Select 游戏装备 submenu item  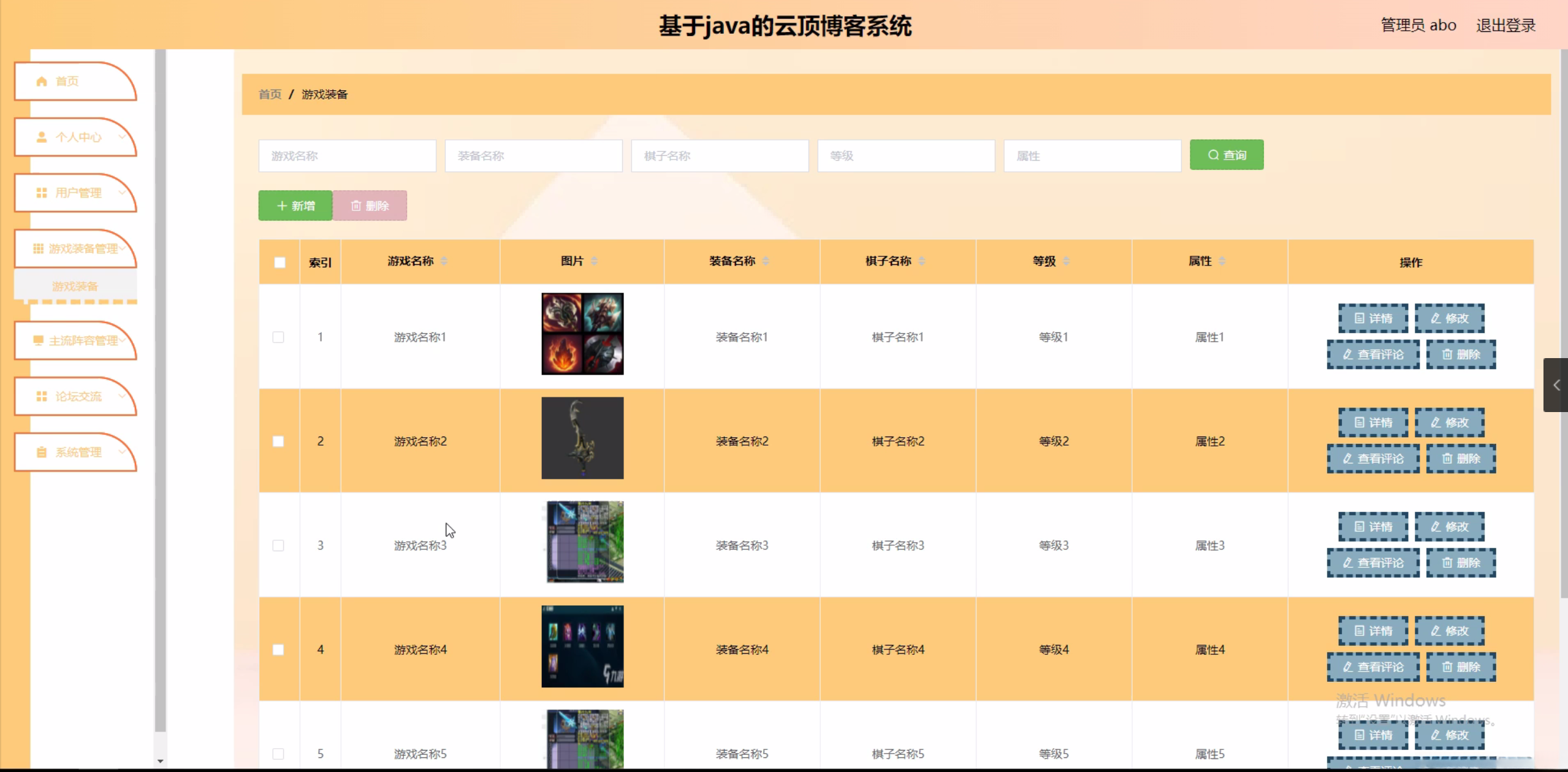point(75,286)
